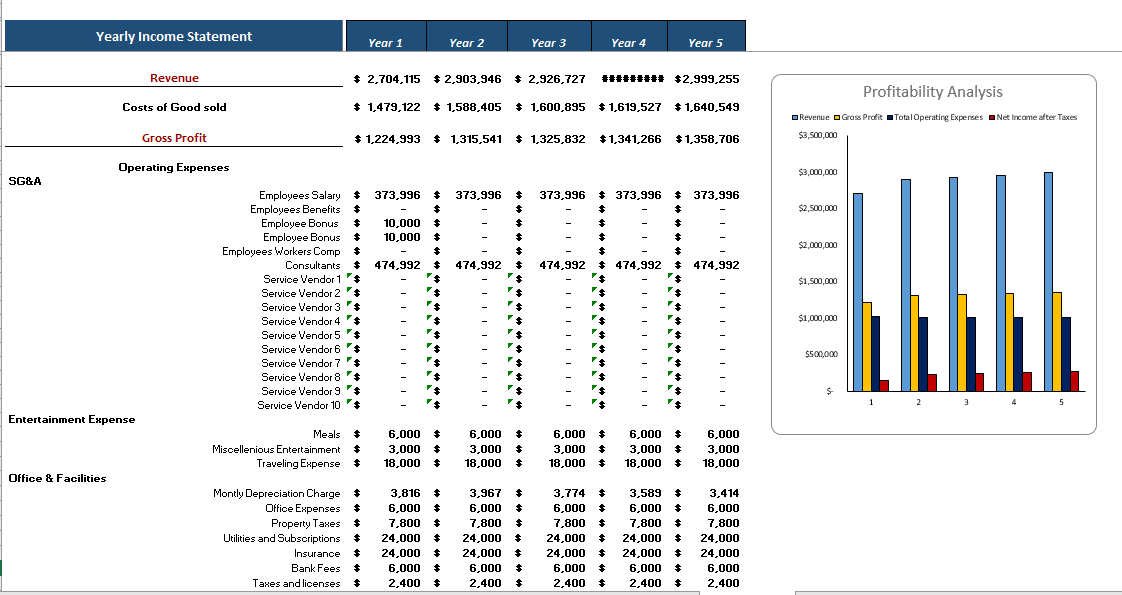This screenshot has height=595, width=1122.
Task: Select the Year 1 column header
Action: [x=385, y=41]
